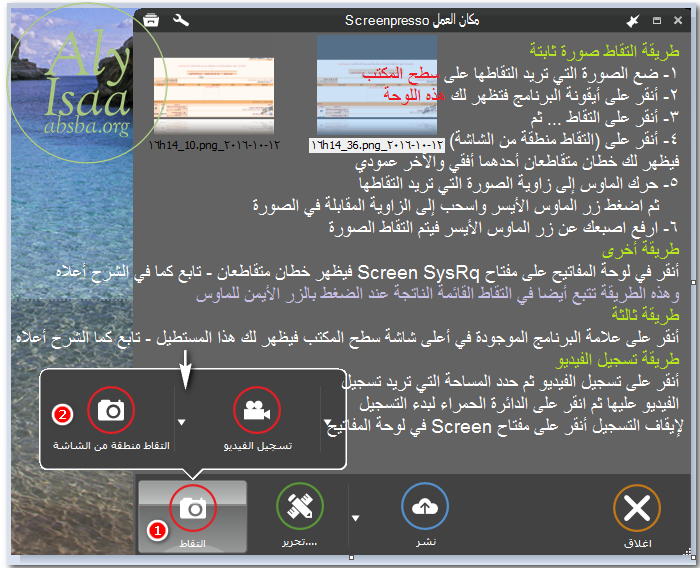Viewport: 700px width, 568px height.
Task: Expand the dropdown arrow beside the نشر button
Action: pos(355,516)
